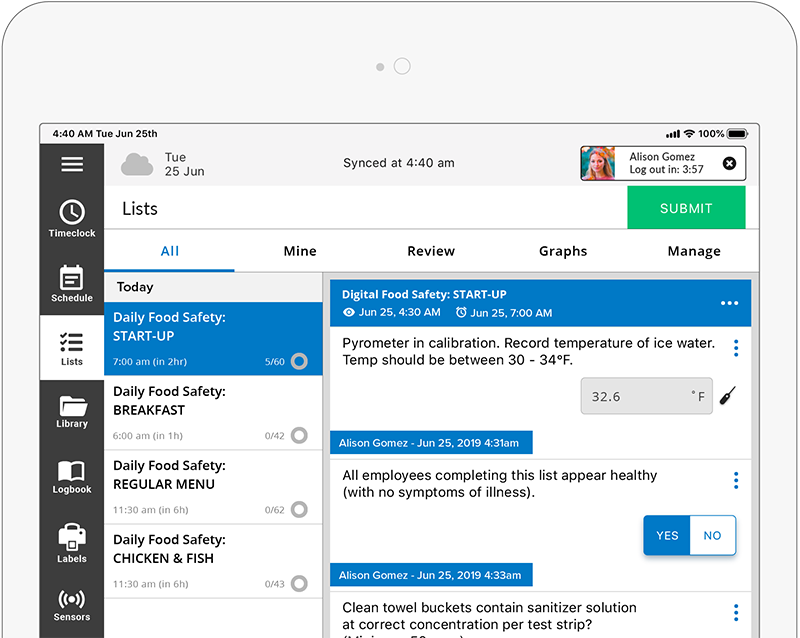Click the Synced at 4:40 am status
800x638 pixels.
[x=398, y=163]
